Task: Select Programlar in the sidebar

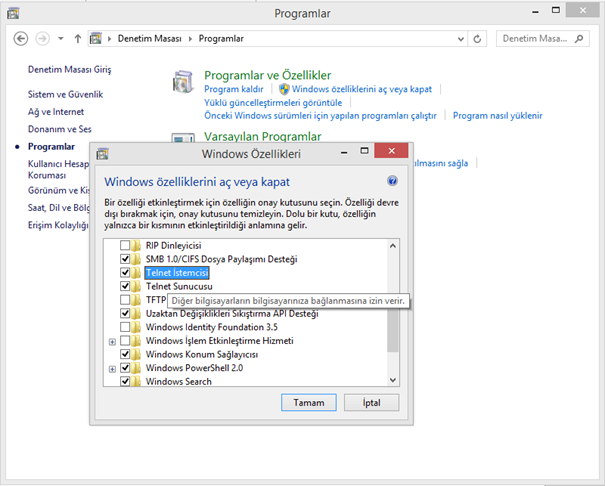Action: [x=51, y=147]
